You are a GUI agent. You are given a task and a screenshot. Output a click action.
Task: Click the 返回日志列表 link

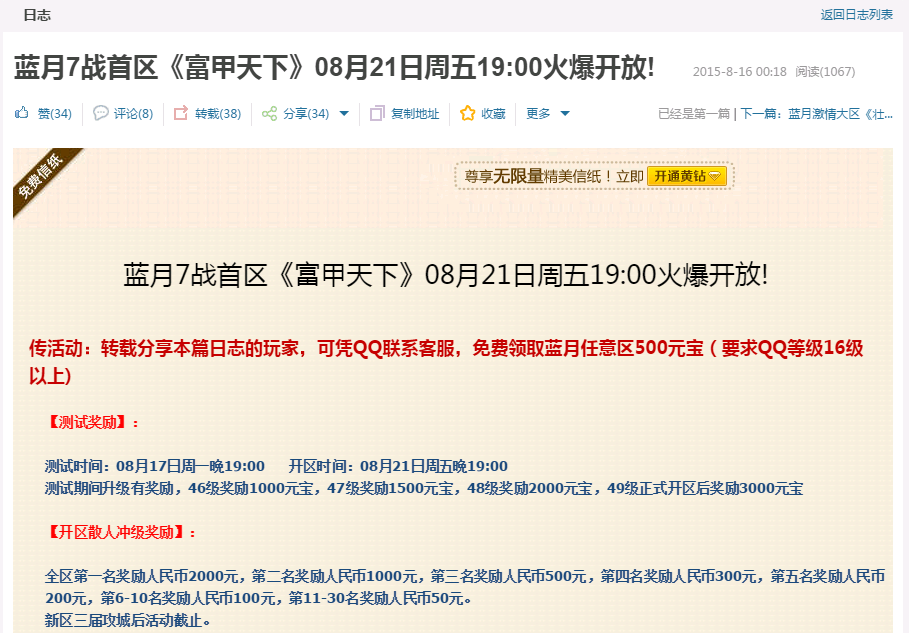[x=856, y=15]
